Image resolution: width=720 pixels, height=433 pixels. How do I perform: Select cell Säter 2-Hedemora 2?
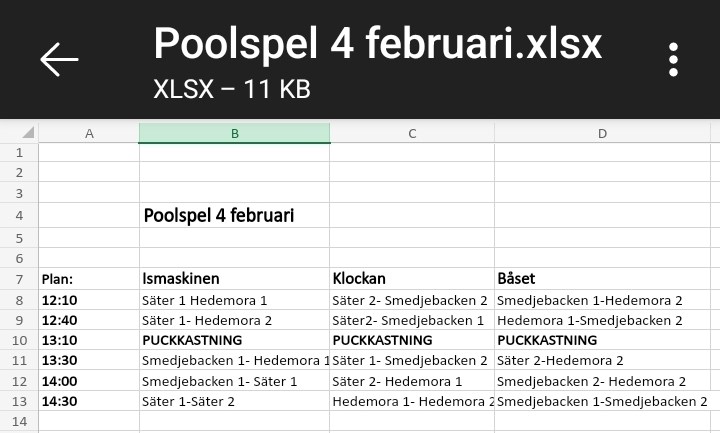tap(561, 360)
